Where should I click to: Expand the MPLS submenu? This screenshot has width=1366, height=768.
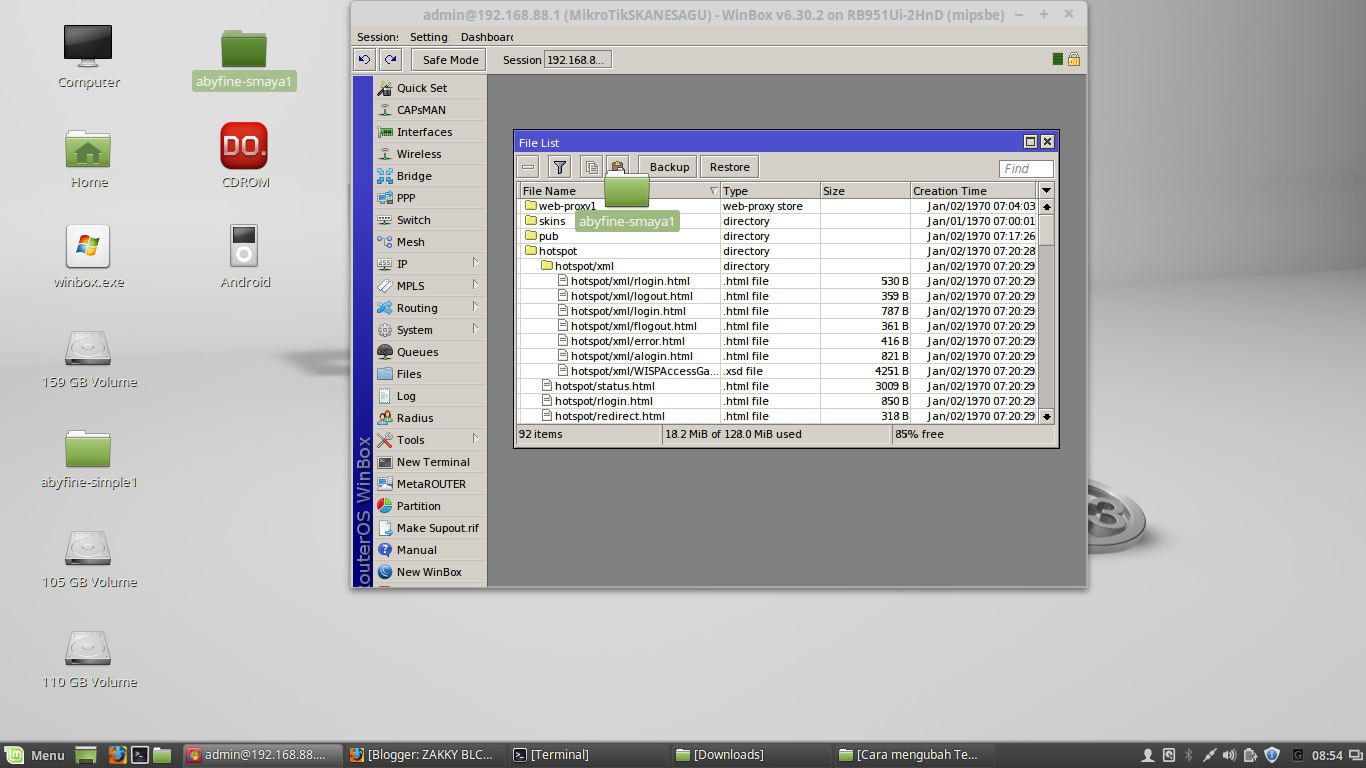[430, 286]
